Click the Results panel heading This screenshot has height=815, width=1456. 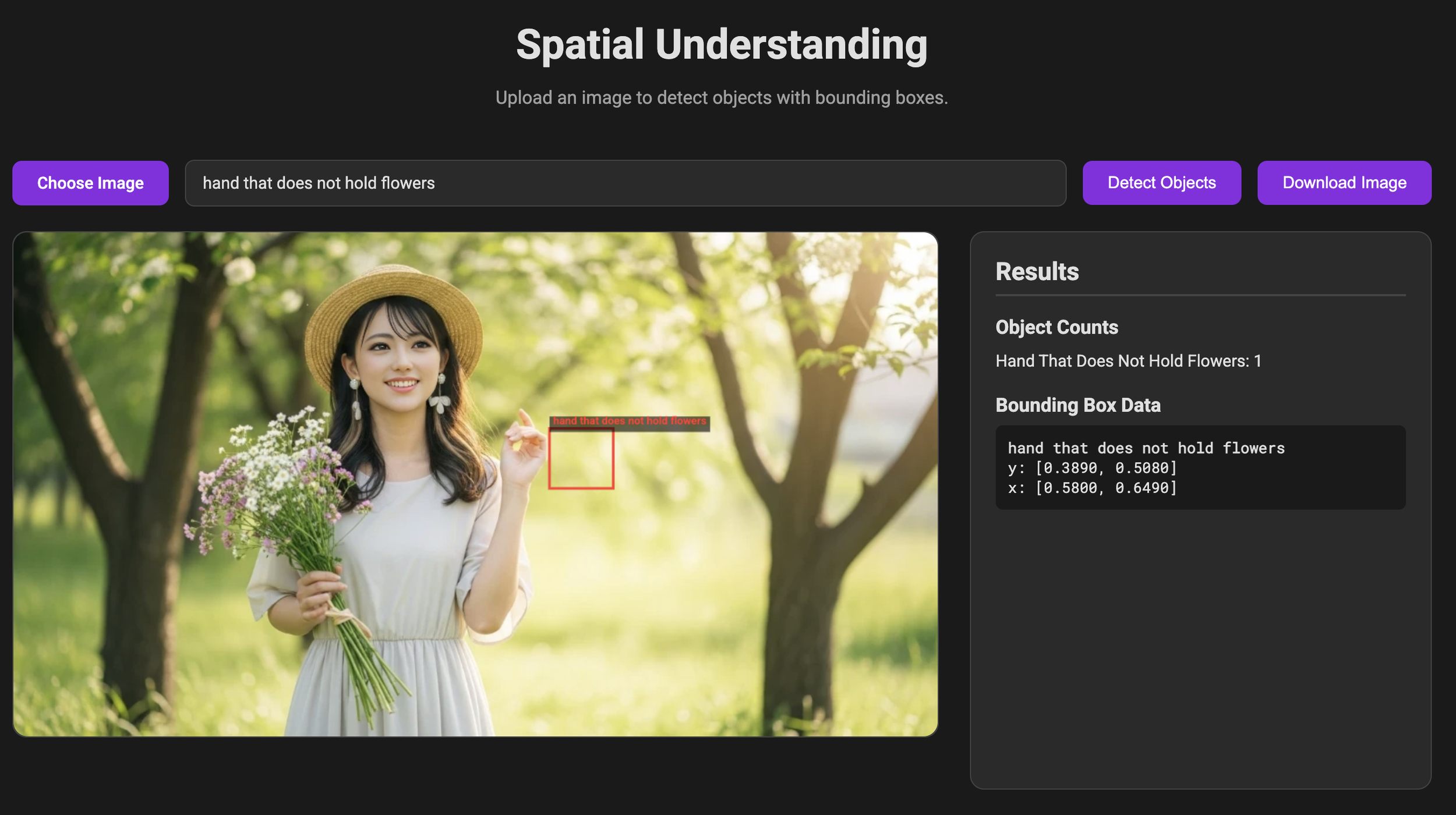pyautogui.click(x=1037, y=272)
